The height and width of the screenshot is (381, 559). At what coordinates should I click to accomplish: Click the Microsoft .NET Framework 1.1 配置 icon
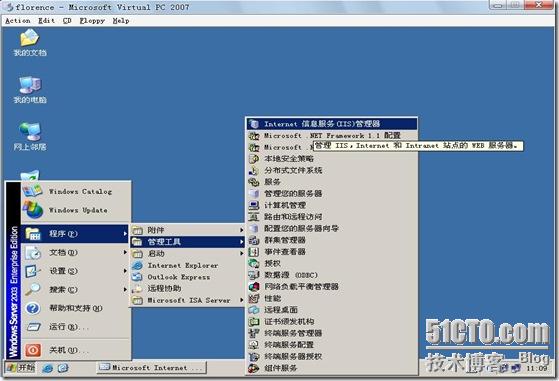(254, 135)
